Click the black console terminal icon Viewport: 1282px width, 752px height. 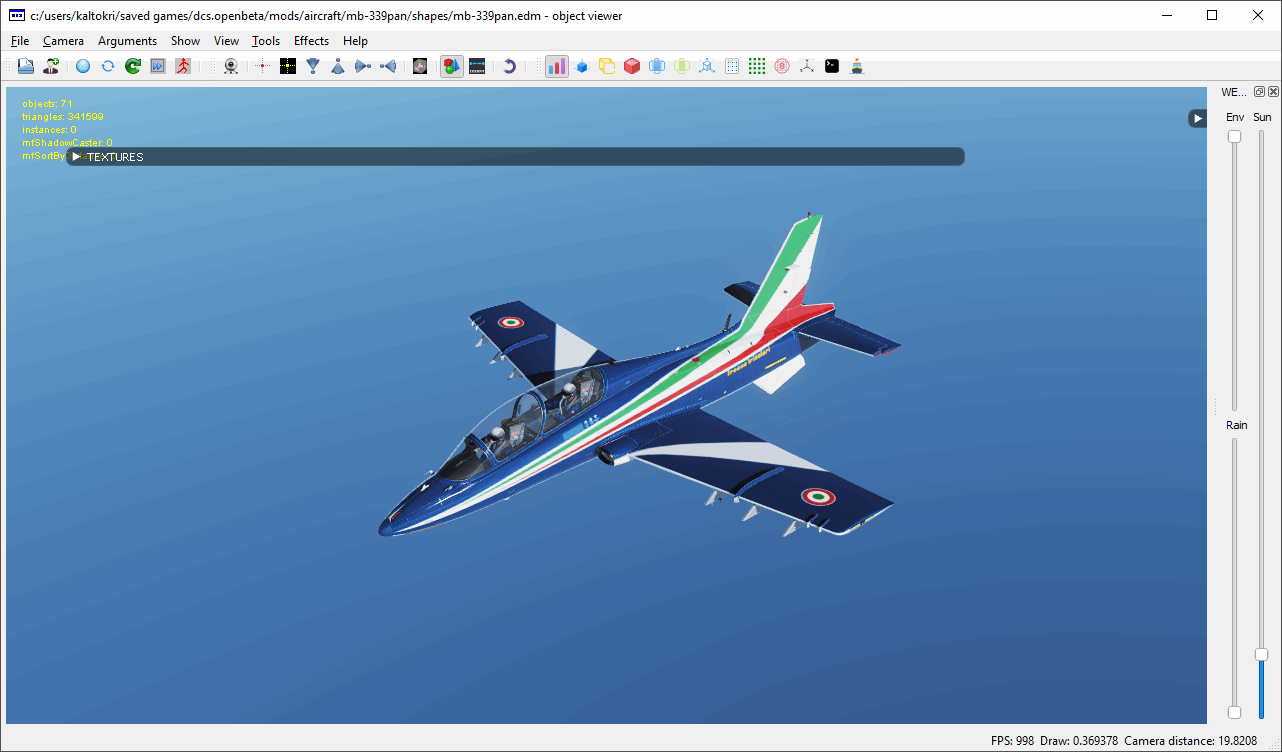(x=832, y=66)
